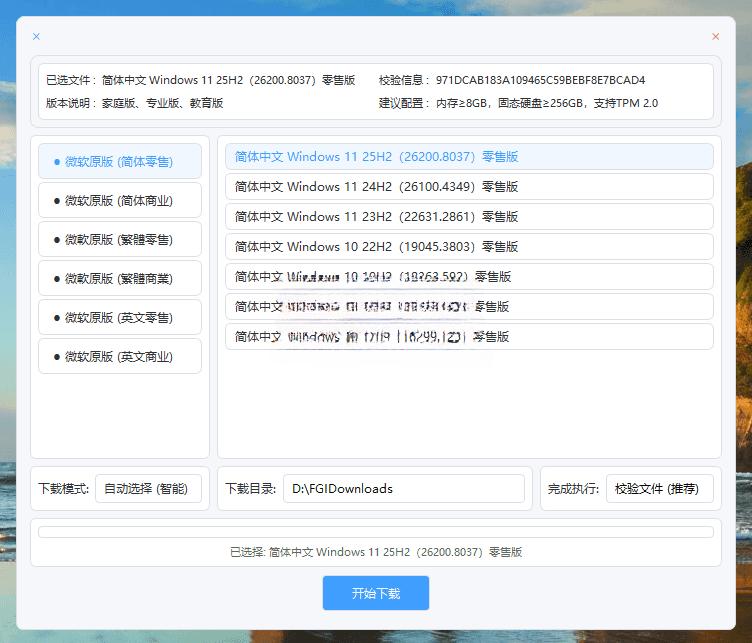Pick the last list entry ending 零售版
The image size is (752, 643).
point(469,337)
